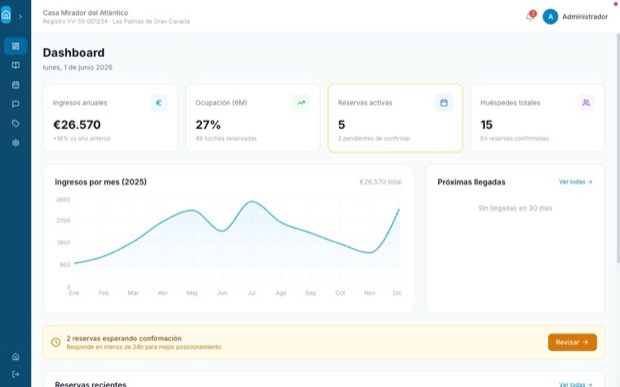This screenshot has height=387, width=620.
Task: Click the app logo at top left
Action: coord(6,15)
